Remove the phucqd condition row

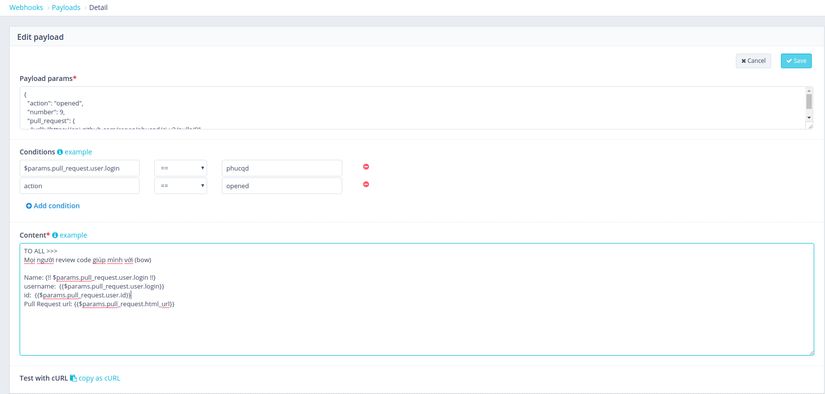pos(366,167)
